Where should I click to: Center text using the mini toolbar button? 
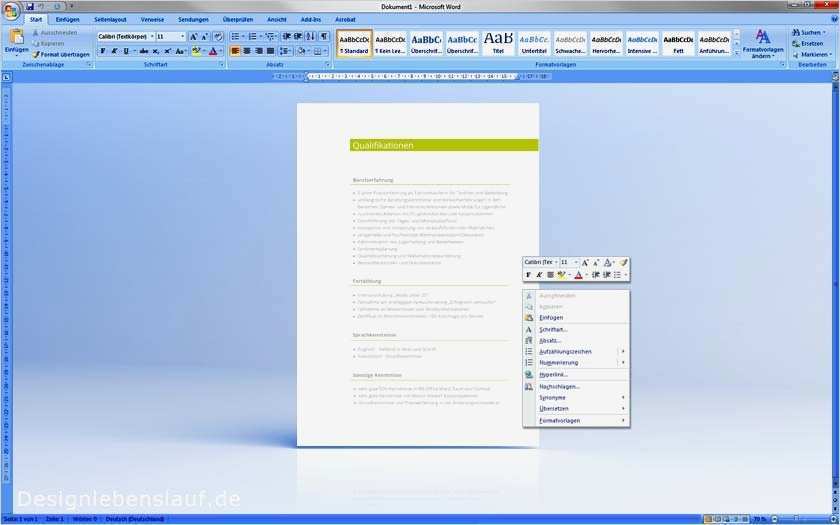[550, 275]
